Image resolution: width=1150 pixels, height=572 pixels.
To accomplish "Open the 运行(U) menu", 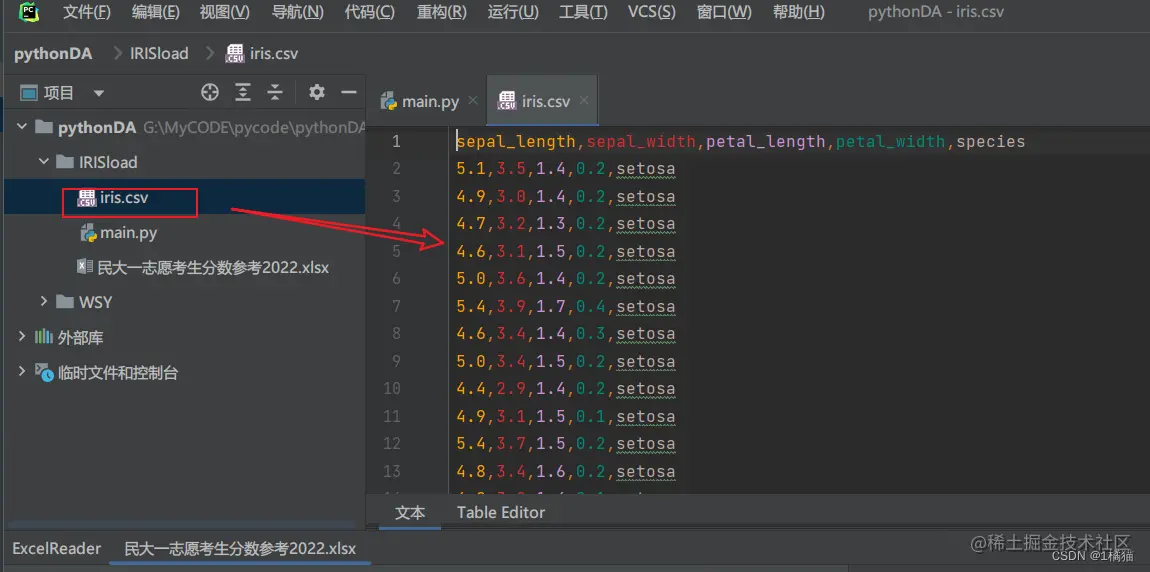I will [x=513, y=12].
